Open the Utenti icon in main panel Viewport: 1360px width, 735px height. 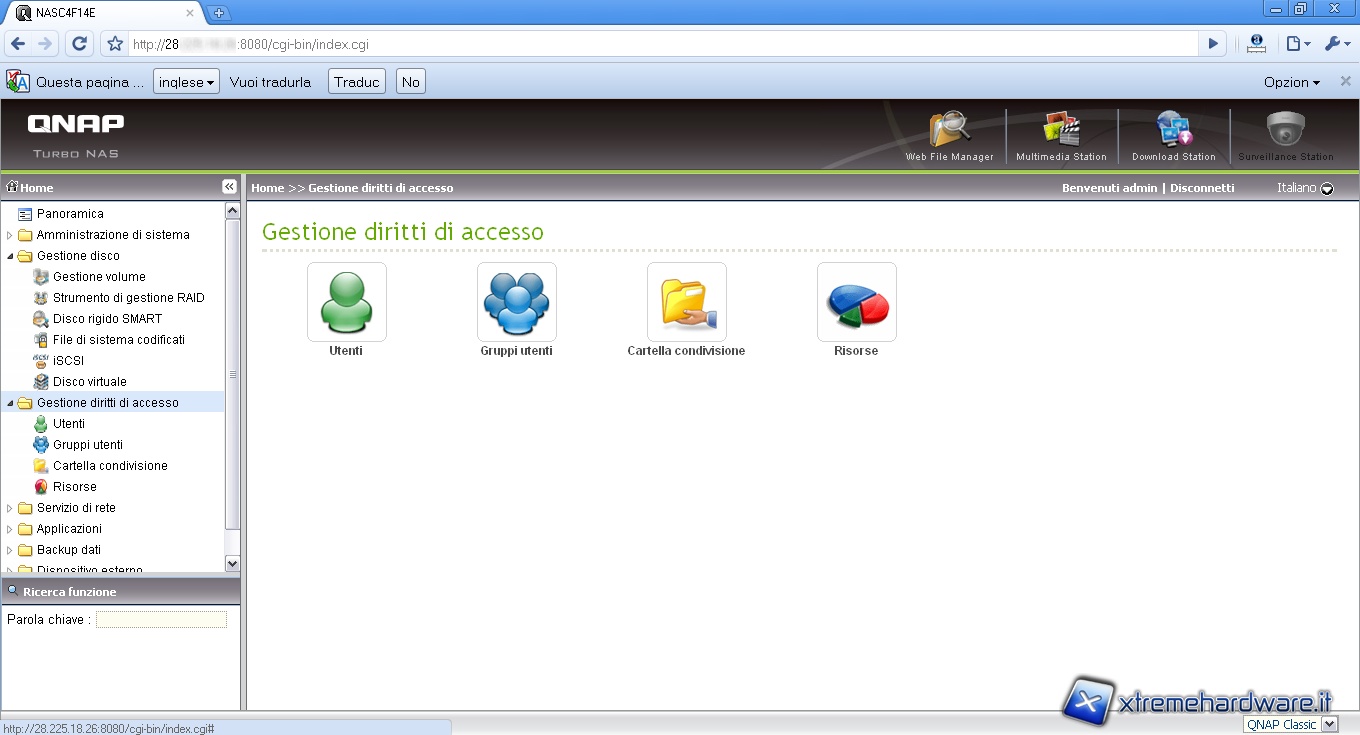click(346, 302)
